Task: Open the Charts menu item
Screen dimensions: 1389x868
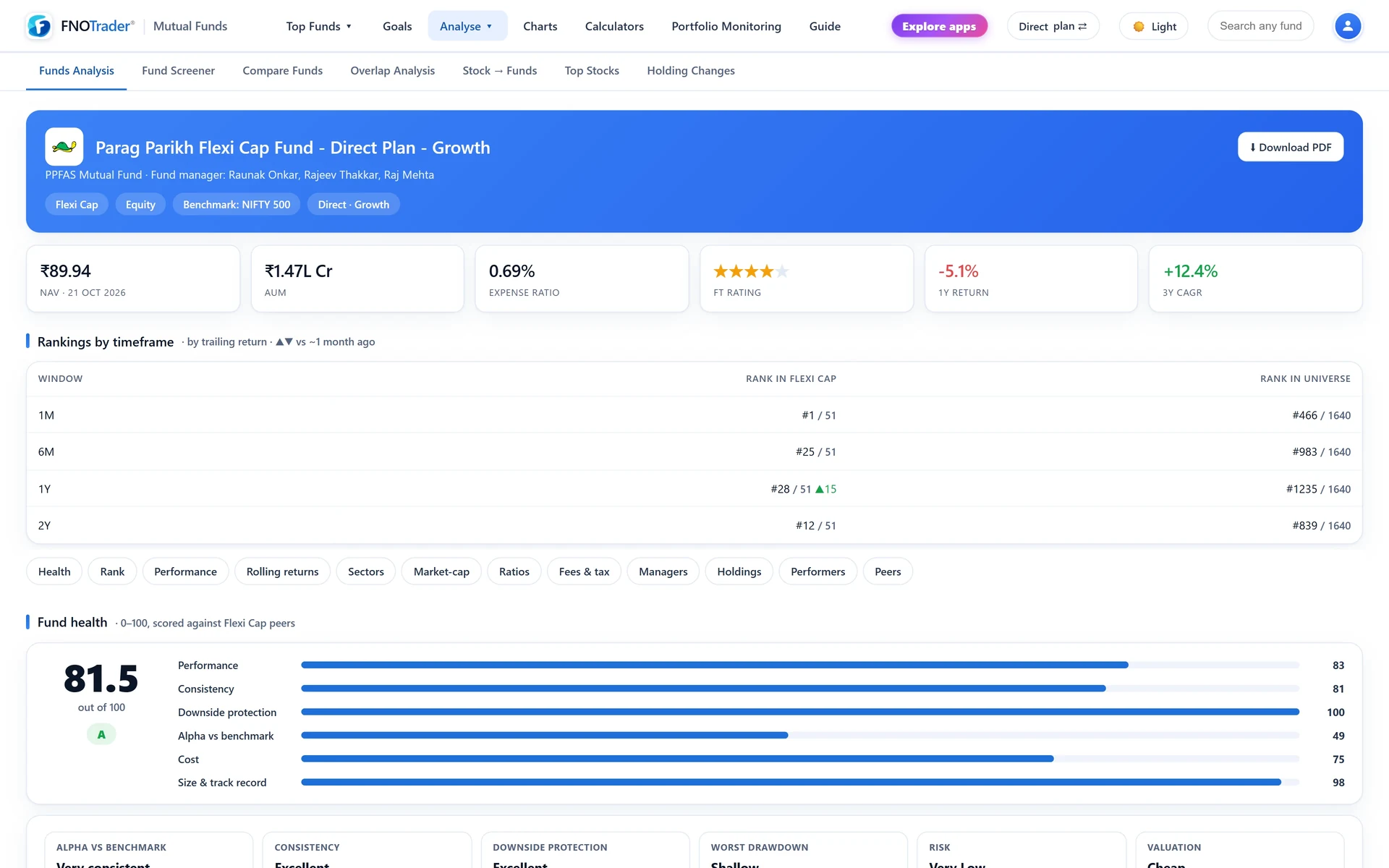Action: pos(540,26)
